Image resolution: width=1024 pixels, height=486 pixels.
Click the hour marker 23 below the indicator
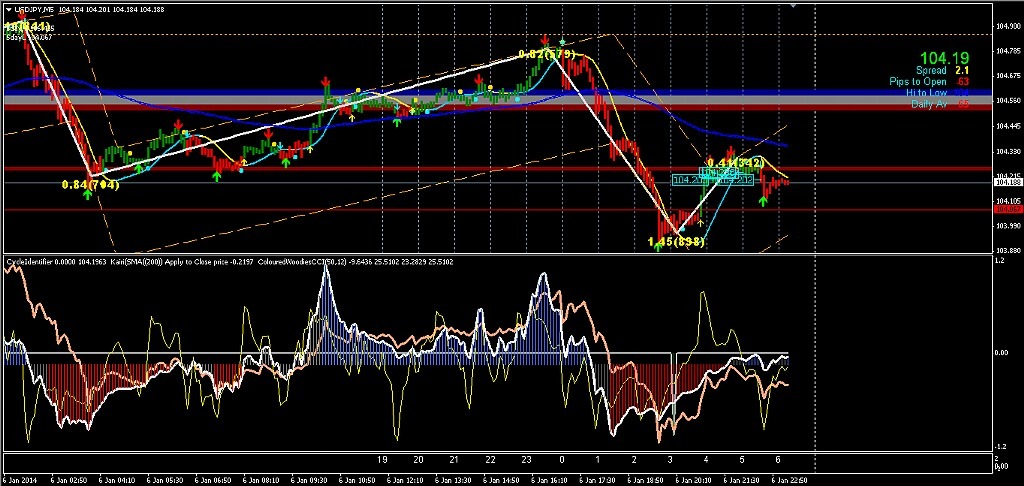pyautogui.click(x=526, y=459)
